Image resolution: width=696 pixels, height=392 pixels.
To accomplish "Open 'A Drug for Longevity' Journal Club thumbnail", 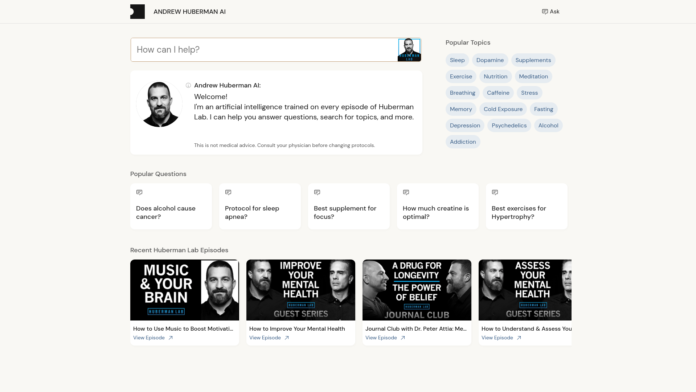I will point(417,290).
